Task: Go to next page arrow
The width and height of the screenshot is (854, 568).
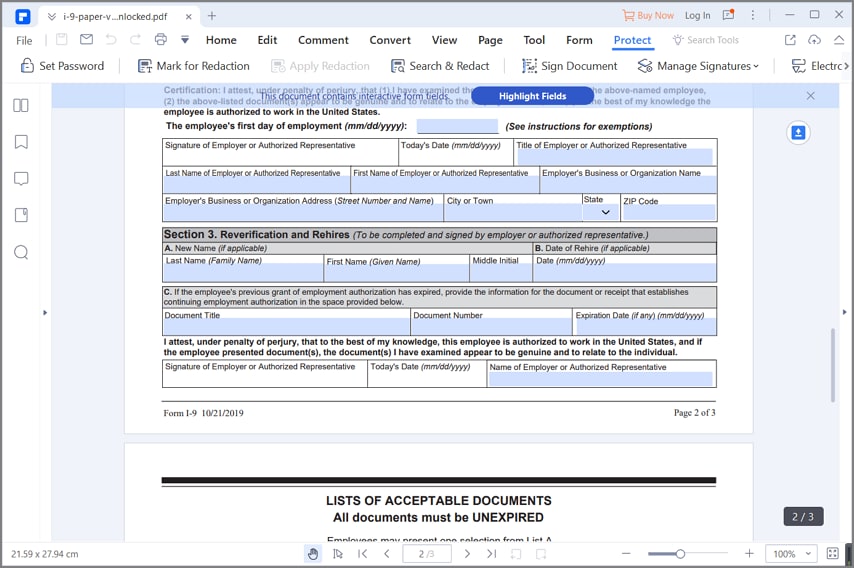Action: click(467, 554)
